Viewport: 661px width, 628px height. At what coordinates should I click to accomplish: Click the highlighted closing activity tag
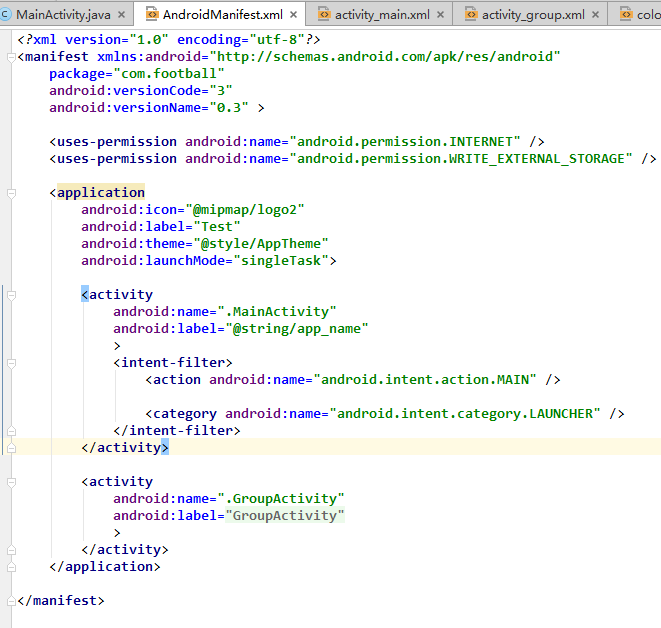[x=125, y=447]
